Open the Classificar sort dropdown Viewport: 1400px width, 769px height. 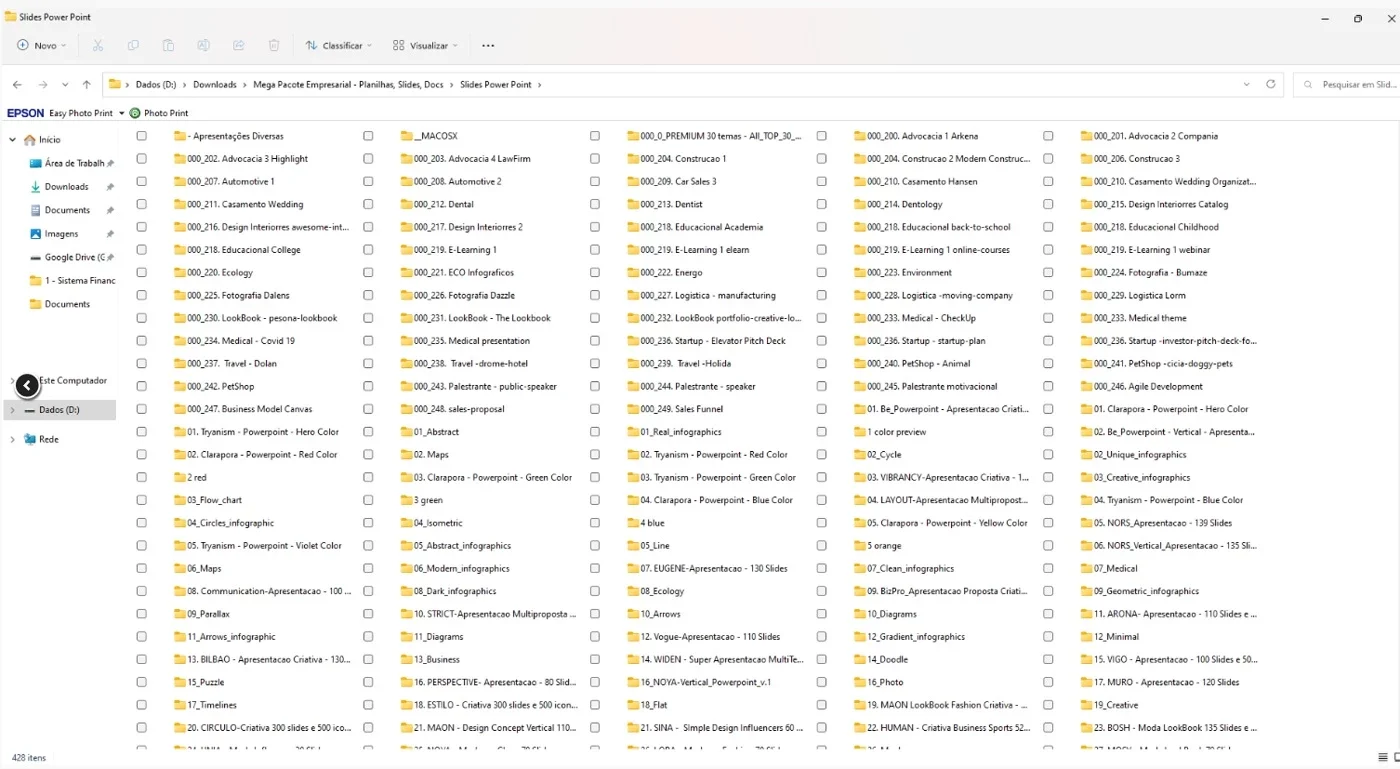point(339,45)
